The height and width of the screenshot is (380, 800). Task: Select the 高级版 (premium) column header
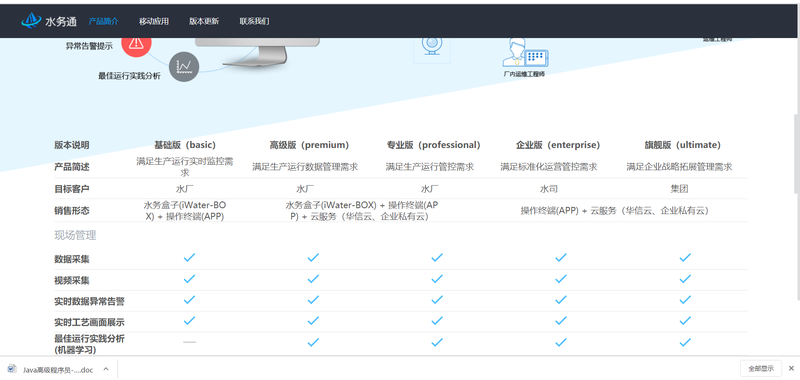[309, 145]
